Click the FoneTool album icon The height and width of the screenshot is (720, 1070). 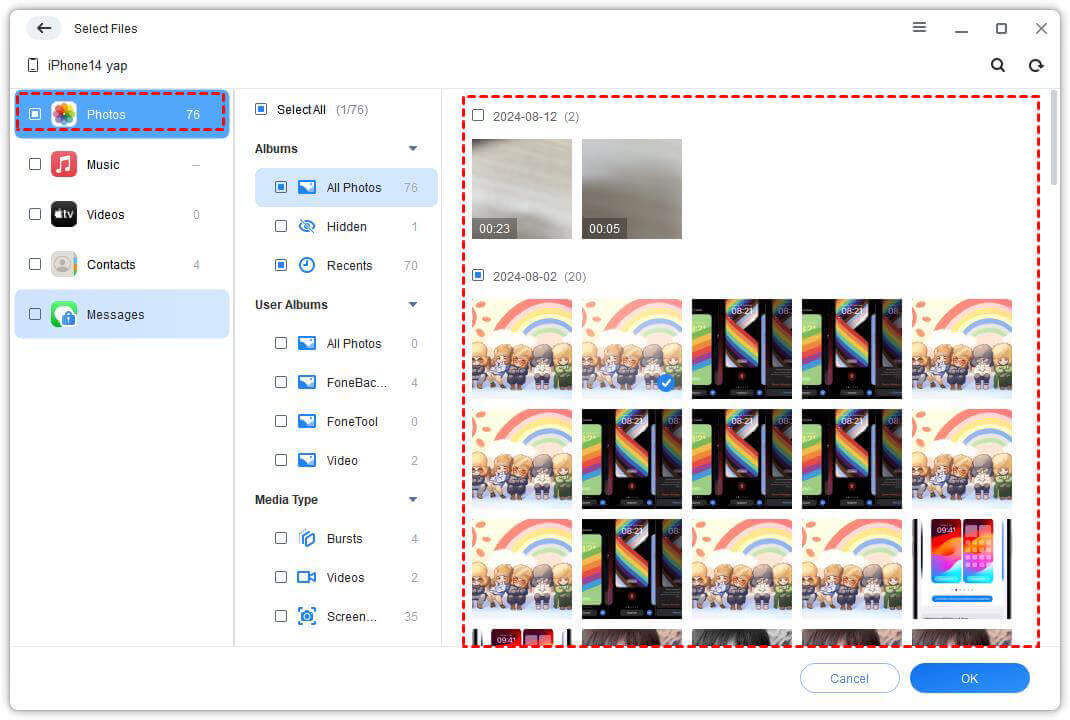(307, 421)
